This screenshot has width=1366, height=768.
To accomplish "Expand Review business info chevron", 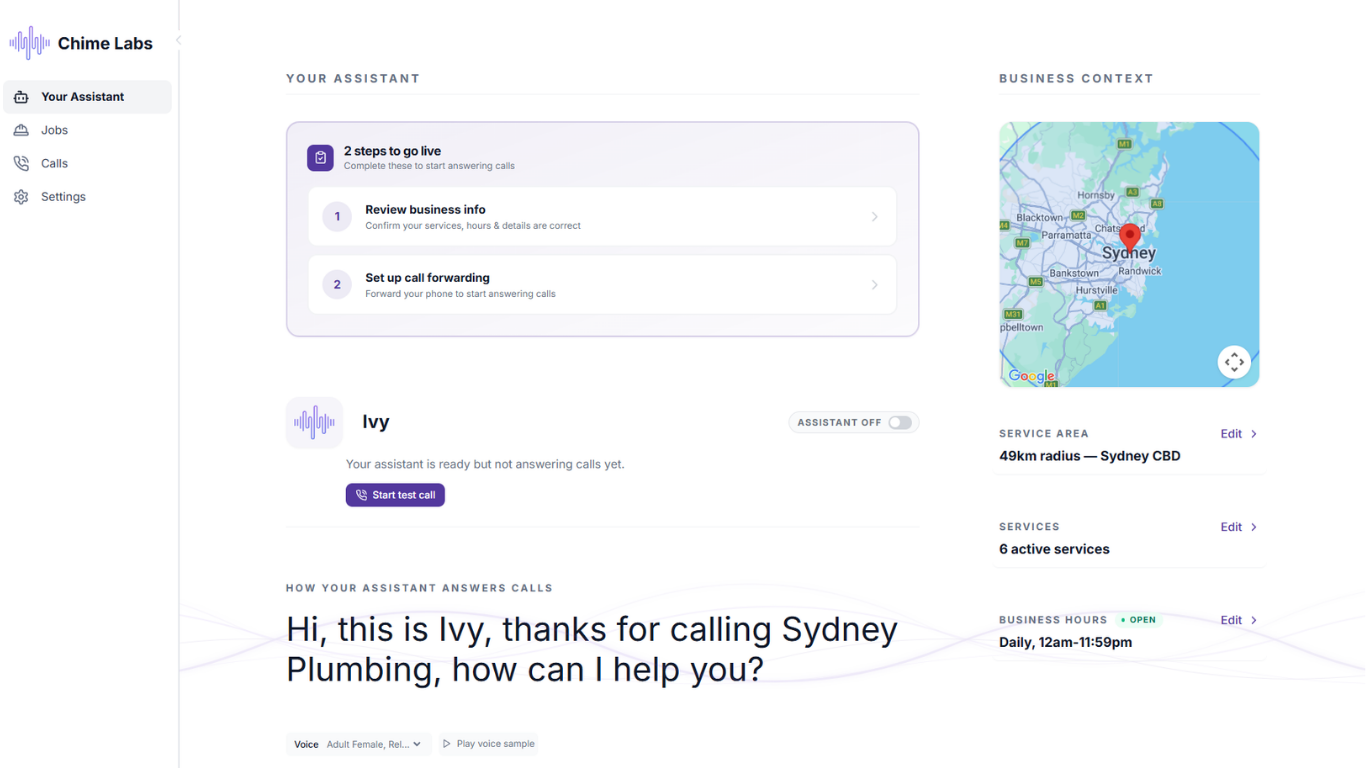I will point(875,217).
